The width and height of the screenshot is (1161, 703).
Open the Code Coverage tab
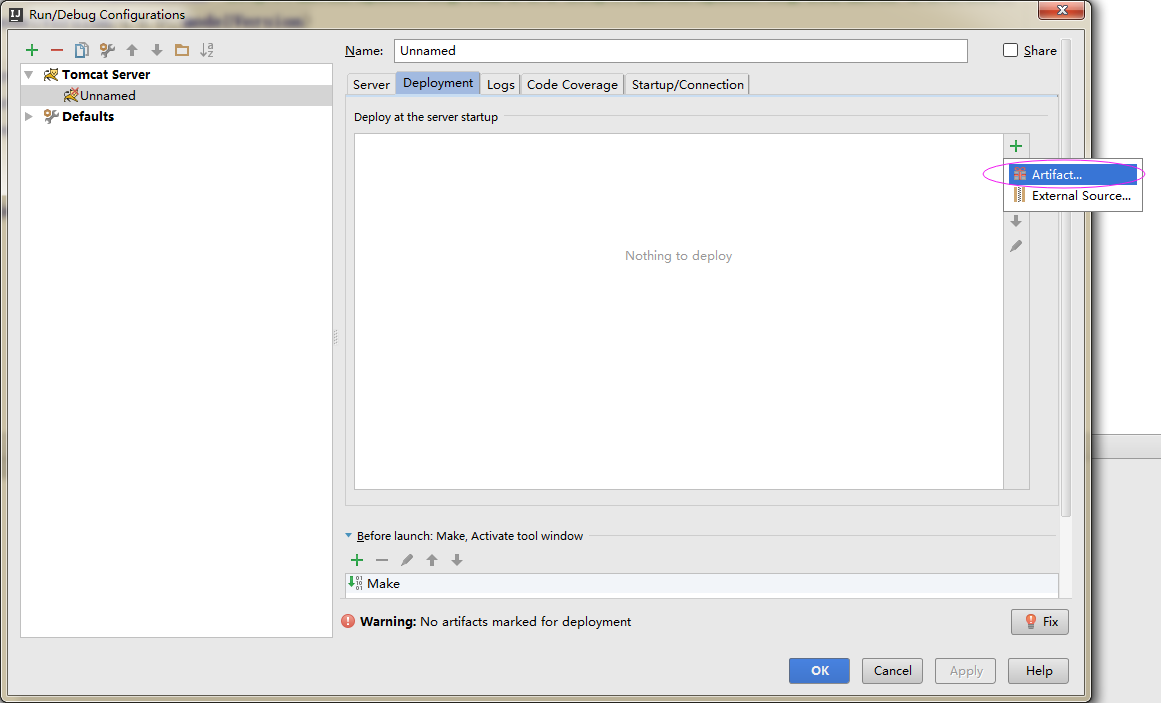click(572, 84)
